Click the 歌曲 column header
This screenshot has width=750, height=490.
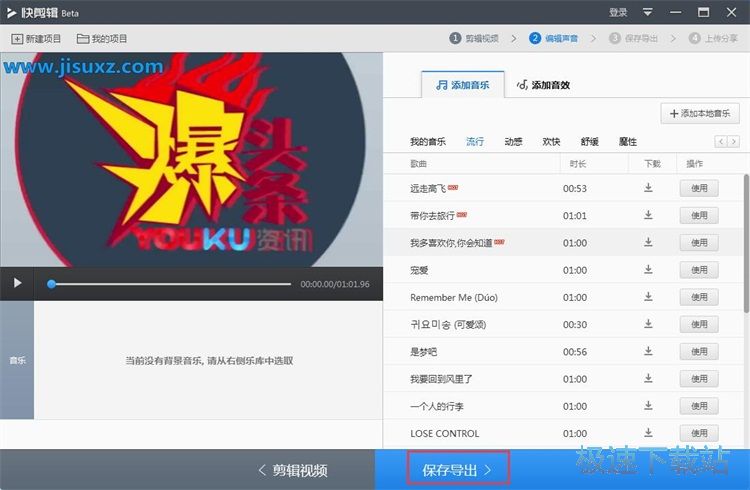coord(419,164)
